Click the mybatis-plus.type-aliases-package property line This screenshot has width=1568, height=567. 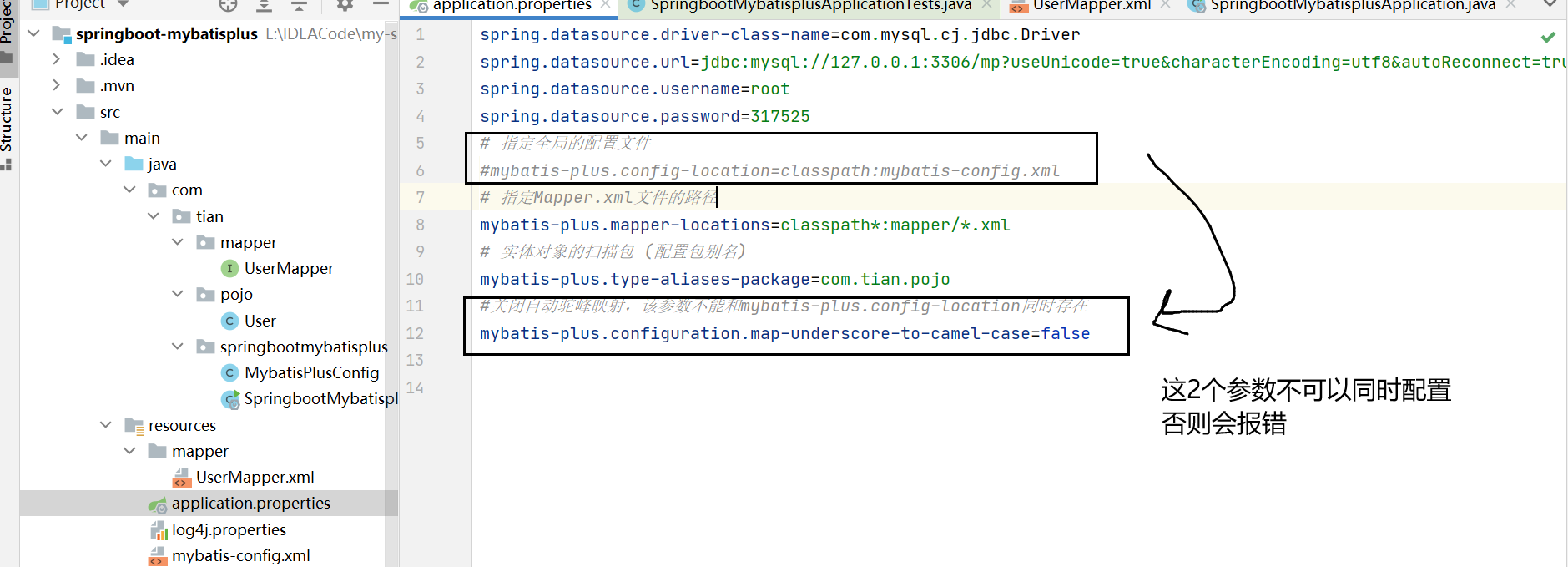[x=714, y=279]
